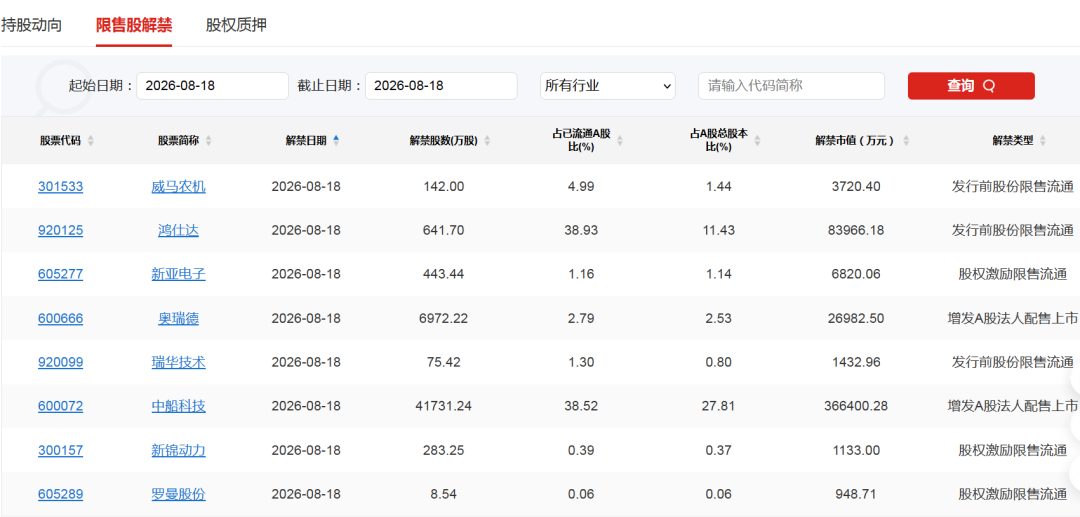1080x517 pixels.
Task: Click 解禁日期 in 罗曼股份 row
Action: 307,494
